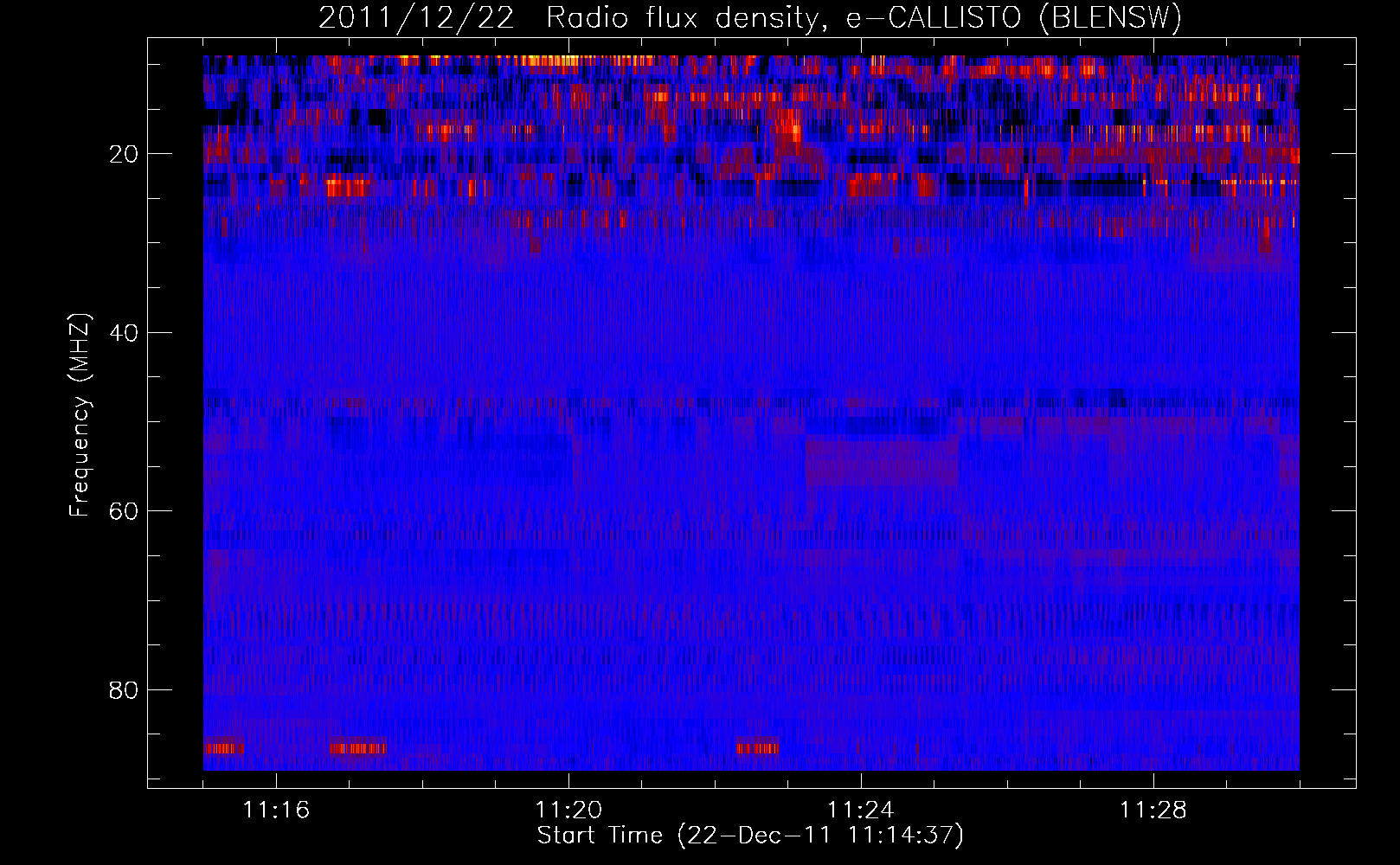Click the 'e-CALLISTO (BLENSW)' title text

click(1014, 18)
